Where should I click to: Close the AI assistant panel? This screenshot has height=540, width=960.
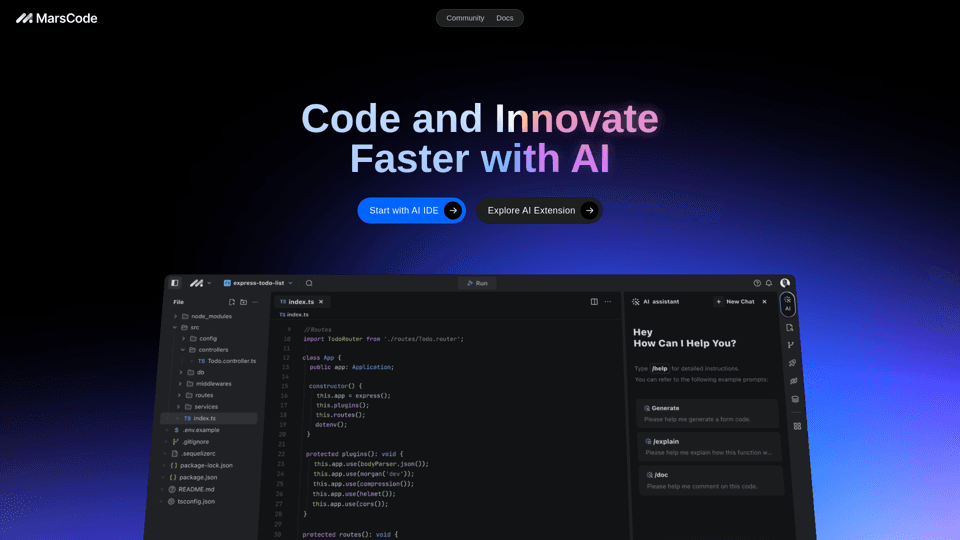click(x=764, y=302)
